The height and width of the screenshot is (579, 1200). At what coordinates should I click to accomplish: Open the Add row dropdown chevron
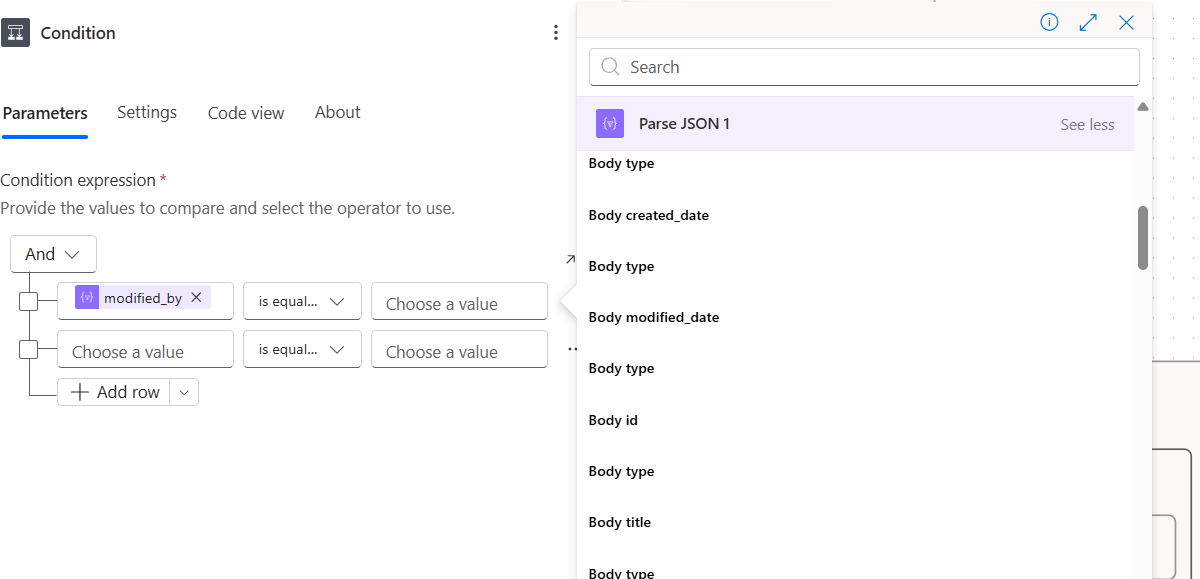tap(184, 391)
